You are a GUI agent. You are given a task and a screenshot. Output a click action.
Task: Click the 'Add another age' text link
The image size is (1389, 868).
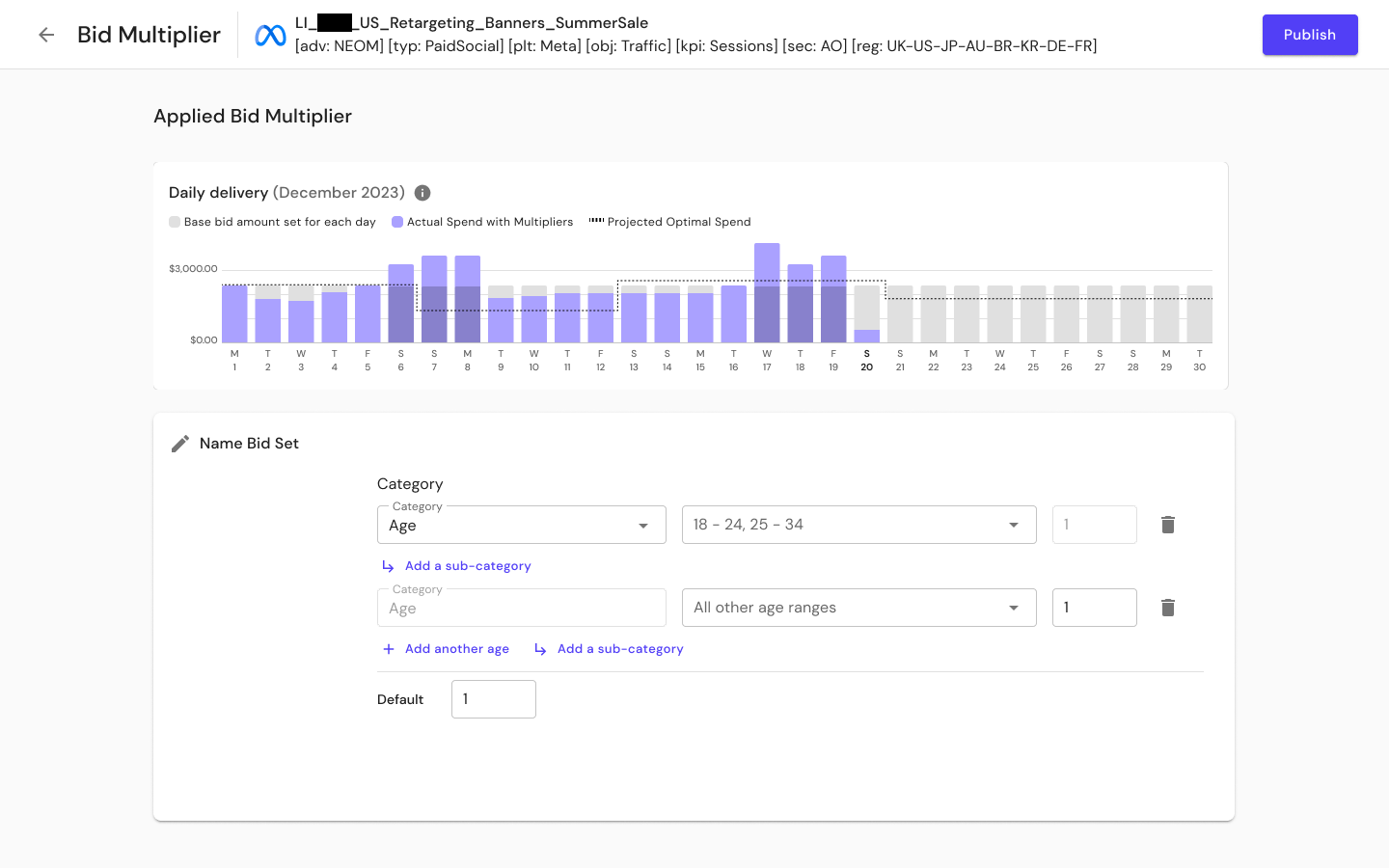(x=457, y=648)
